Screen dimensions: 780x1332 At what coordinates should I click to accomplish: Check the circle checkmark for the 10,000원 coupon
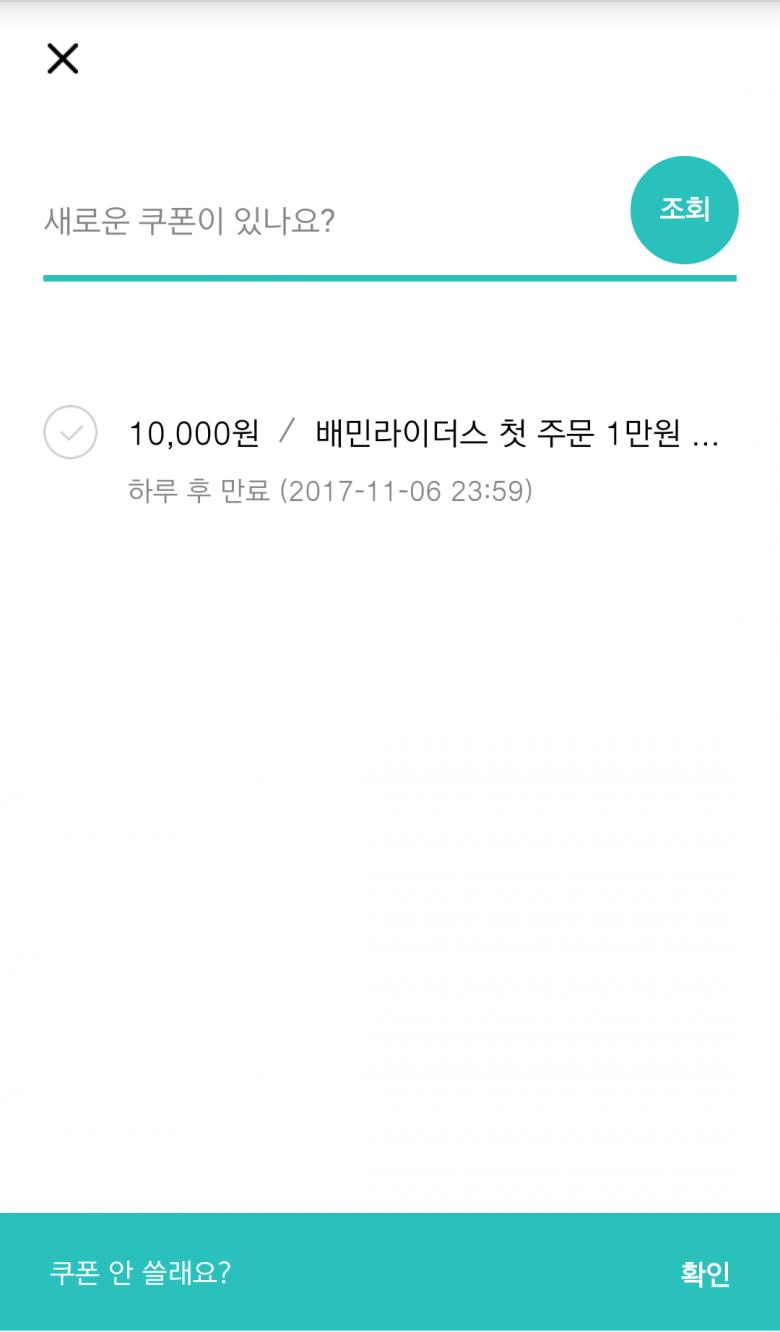(x=70, y=433)
